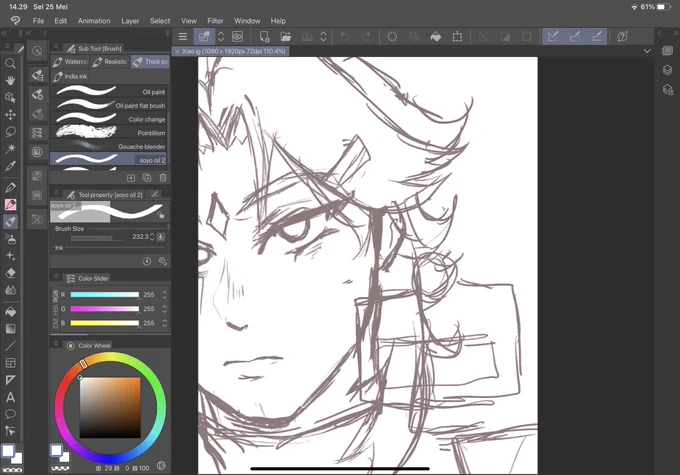680x475 pixels.
Task: Select the Eraser tool
Action: pos(10,273)
